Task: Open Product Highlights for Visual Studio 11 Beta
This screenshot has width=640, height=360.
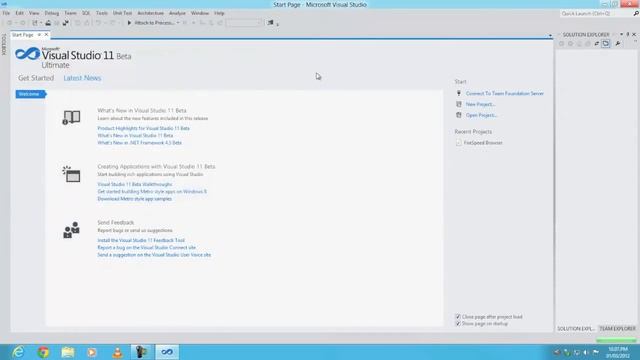Action: [x=143, y=128]
